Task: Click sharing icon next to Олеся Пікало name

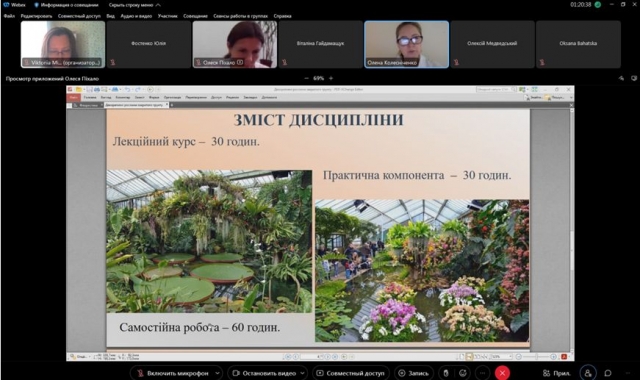Action: click(x=240, y=62)
